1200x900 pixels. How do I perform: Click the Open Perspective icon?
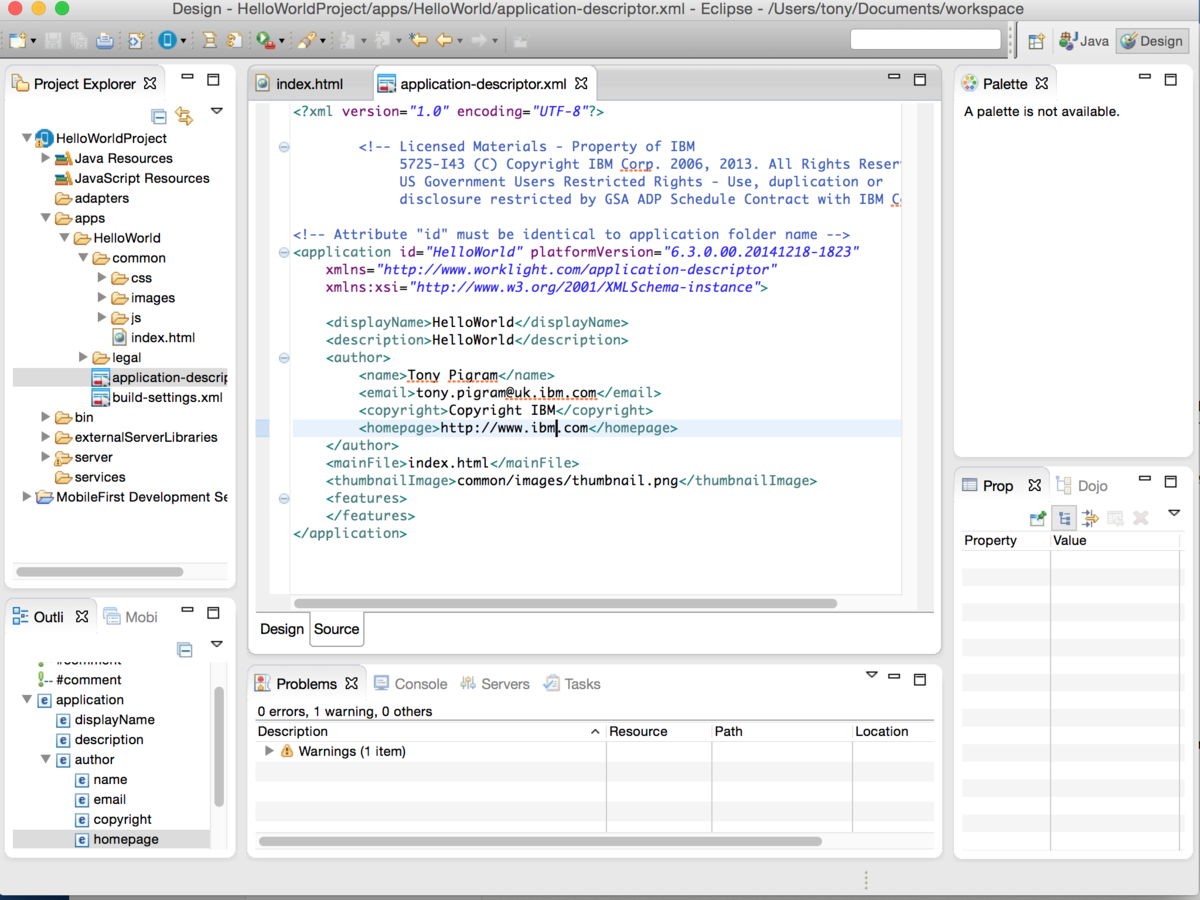click(x=1036, y=41)
